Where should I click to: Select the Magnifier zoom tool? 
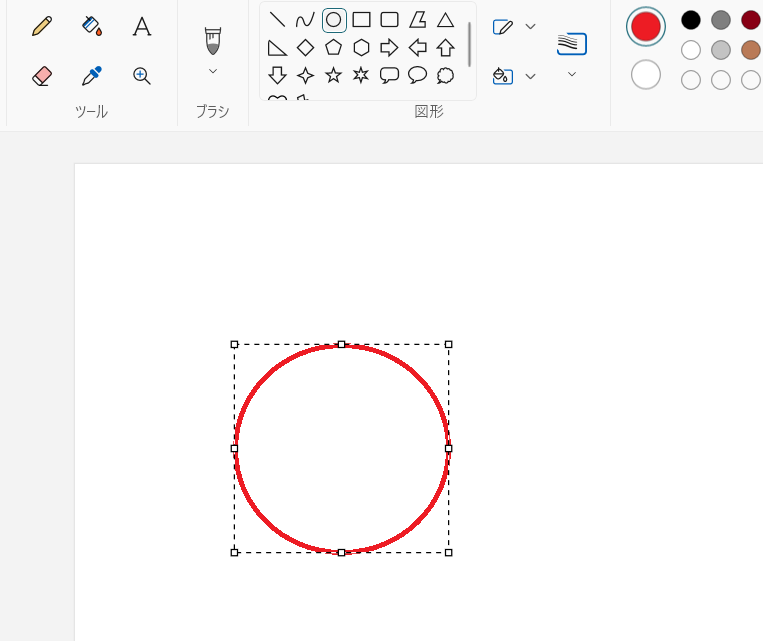pos(142,75)
